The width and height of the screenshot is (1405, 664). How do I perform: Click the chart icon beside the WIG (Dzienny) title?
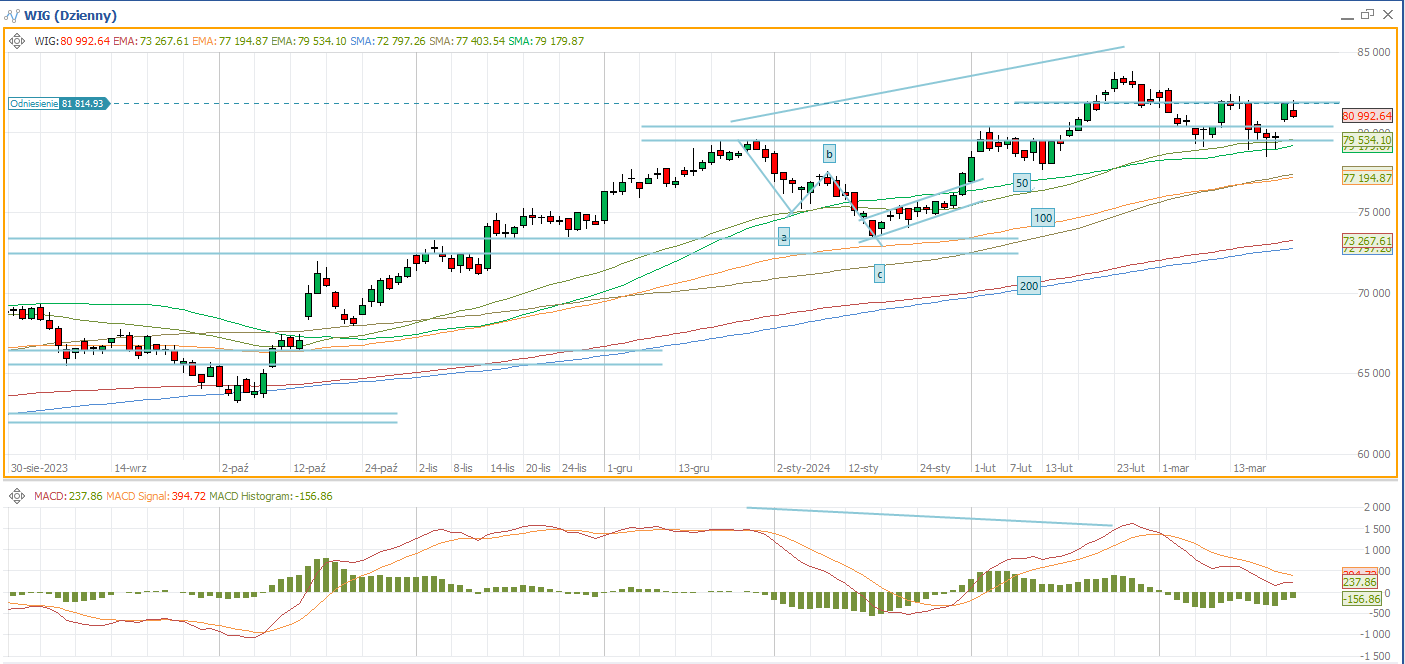pos(12,15)
